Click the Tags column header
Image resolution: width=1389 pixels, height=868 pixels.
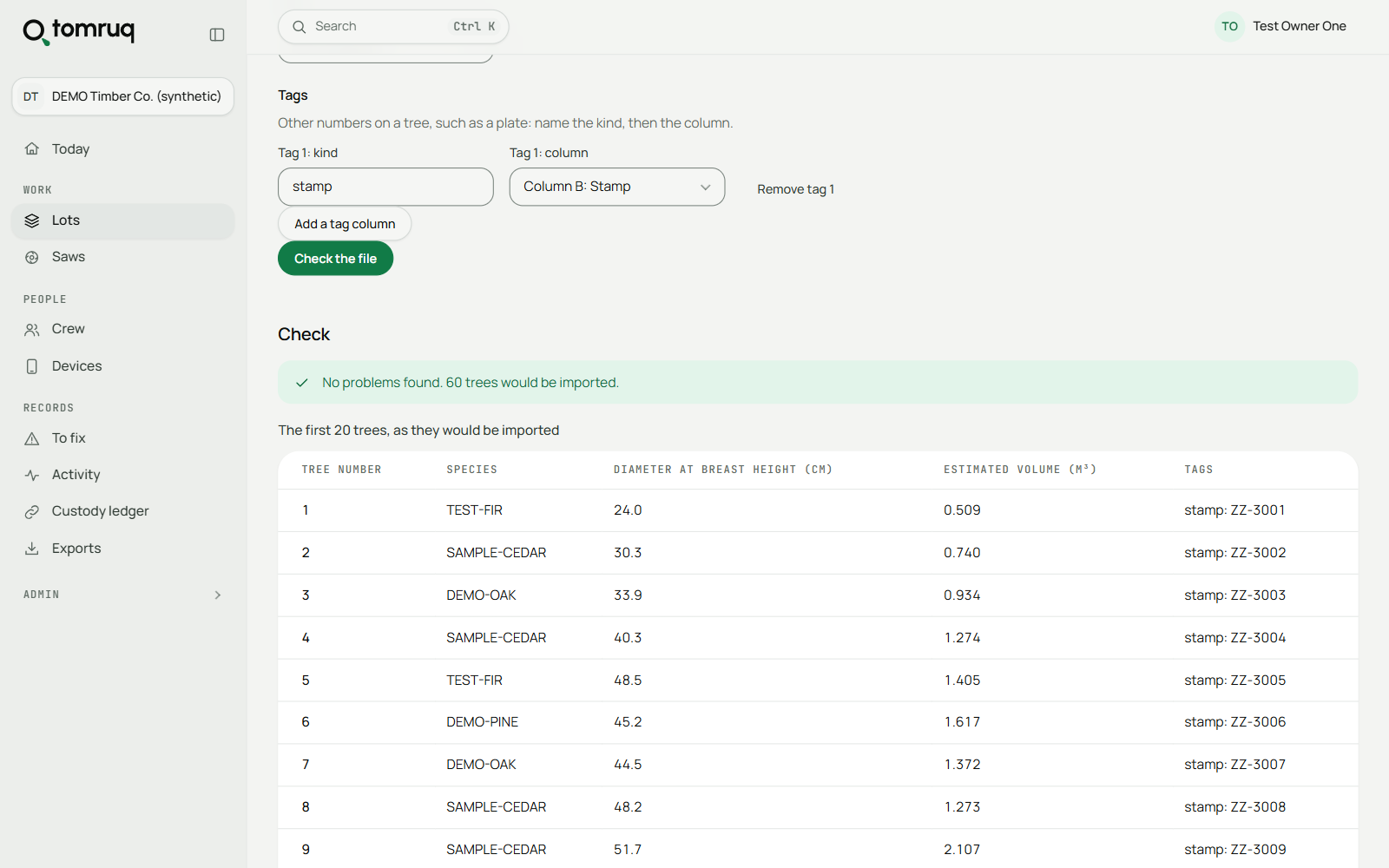(1198, 470)
